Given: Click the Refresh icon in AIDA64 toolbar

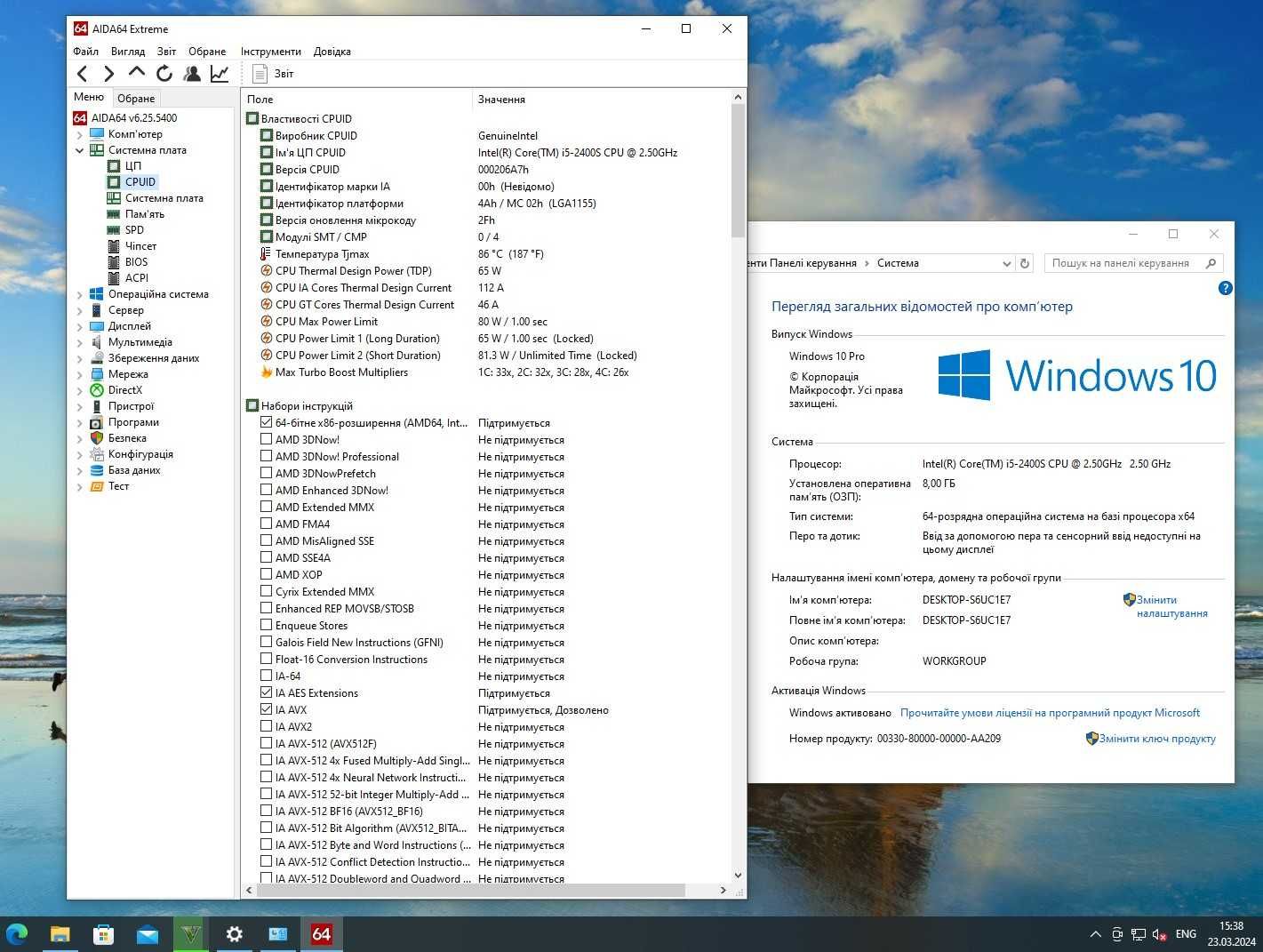Looking at the screenshot, I should (164, 74).
